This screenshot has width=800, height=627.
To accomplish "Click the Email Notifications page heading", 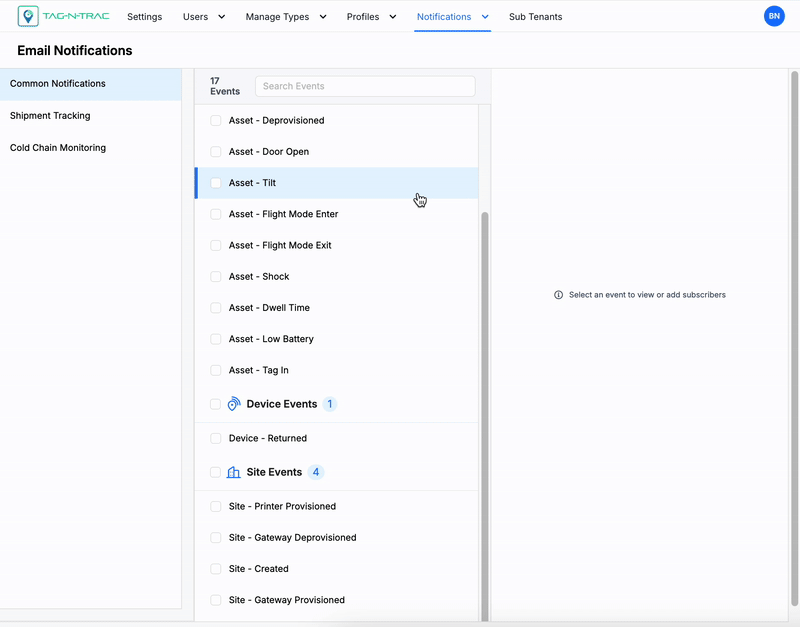I will [x=74, y=51].
